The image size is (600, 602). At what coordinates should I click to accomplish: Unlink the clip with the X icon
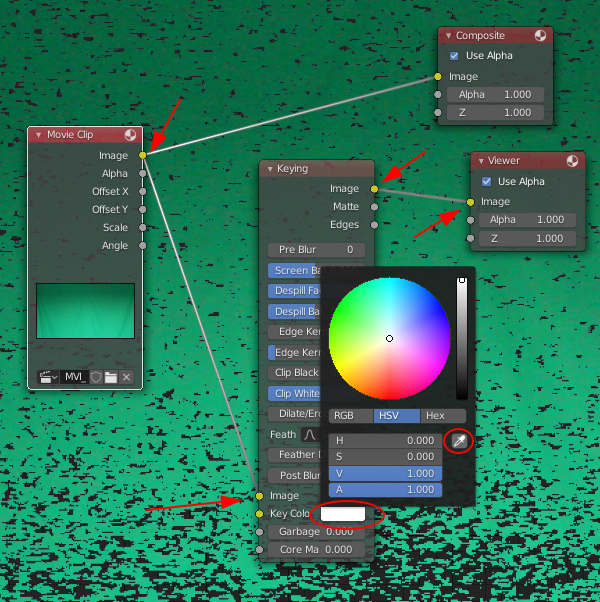coord(126,377)
